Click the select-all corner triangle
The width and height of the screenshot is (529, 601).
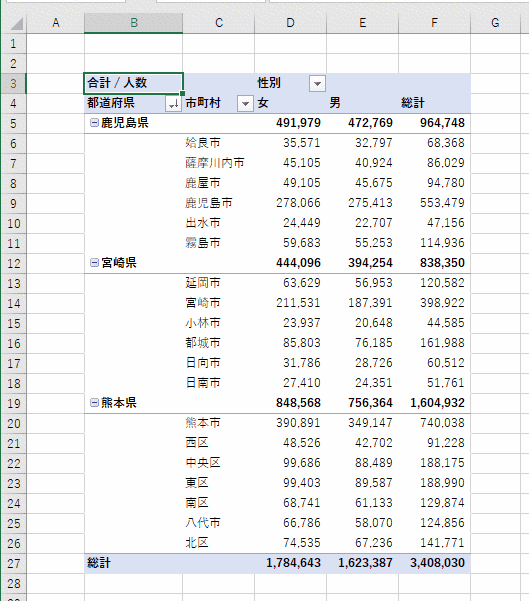[15, 23]
